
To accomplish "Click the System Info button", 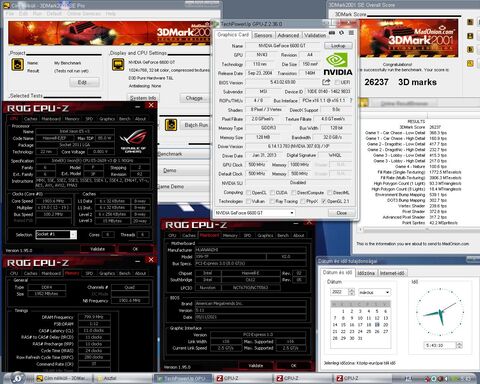I will 143,98.
